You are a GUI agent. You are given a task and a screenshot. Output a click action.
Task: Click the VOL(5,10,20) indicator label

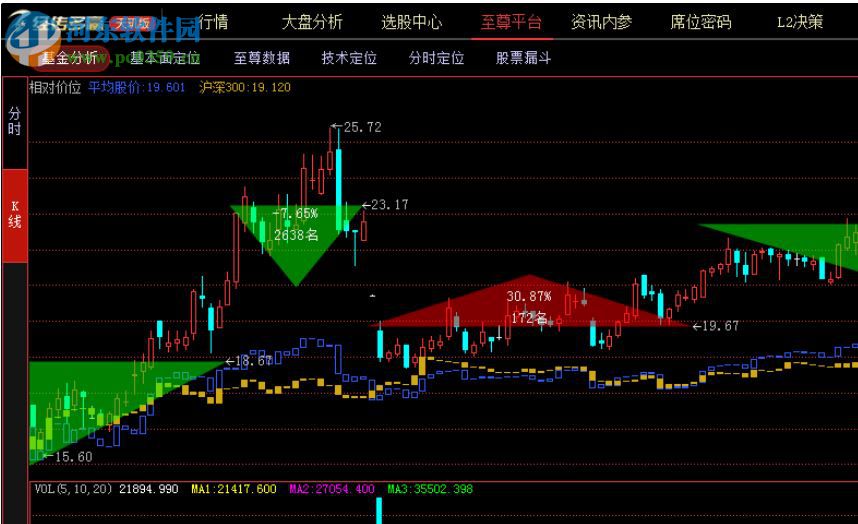(73, 489)
